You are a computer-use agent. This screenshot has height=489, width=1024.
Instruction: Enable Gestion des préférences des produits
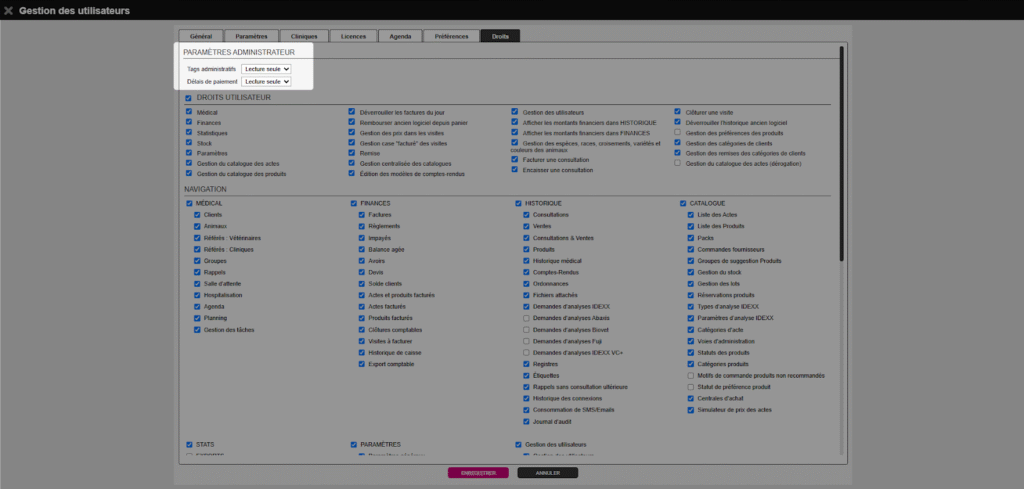[678, 133]
